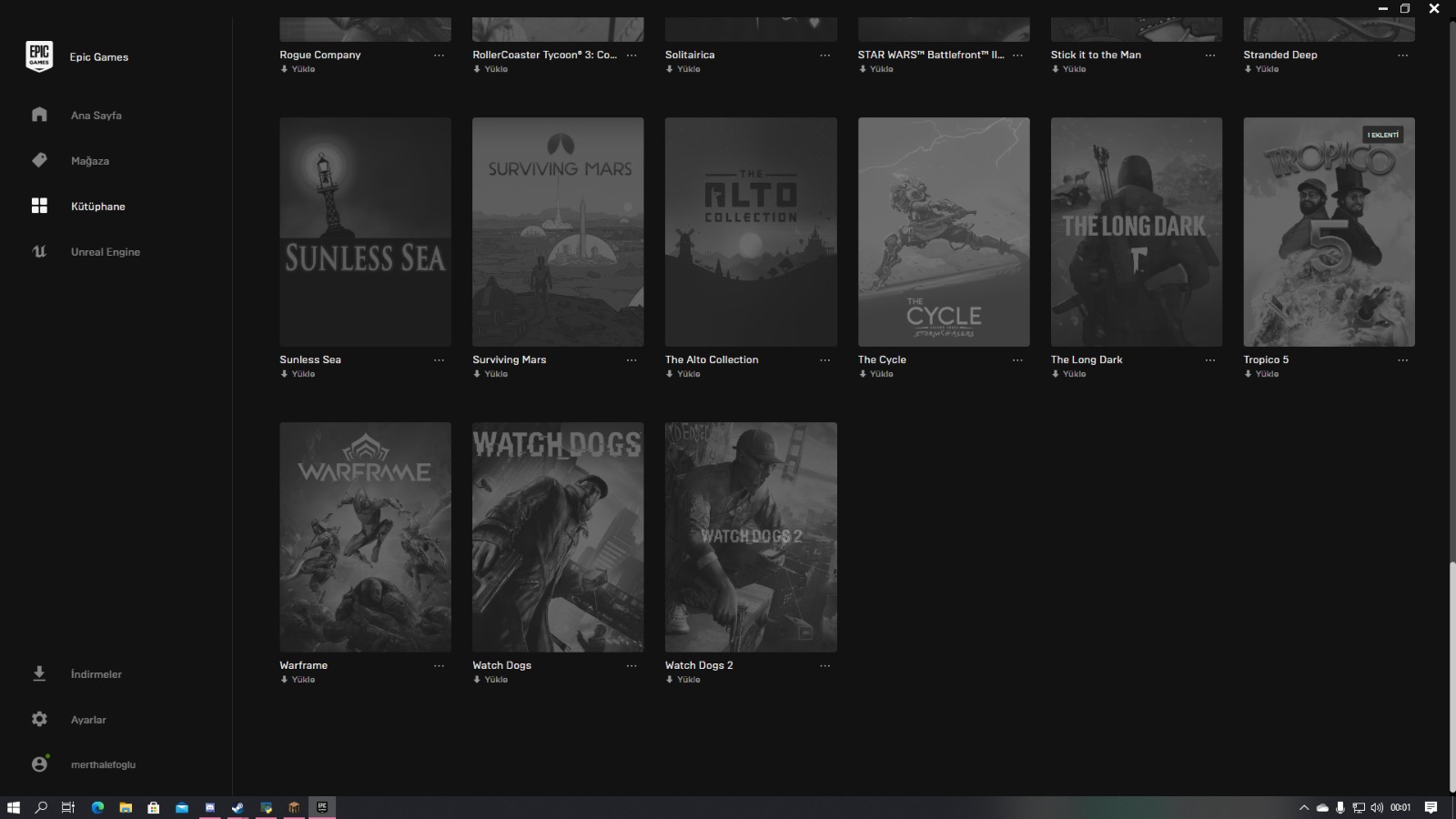This screenshot has height=819, width=1456.
Task: Open options menu for Sunless Sea
Action: (439, 360)
